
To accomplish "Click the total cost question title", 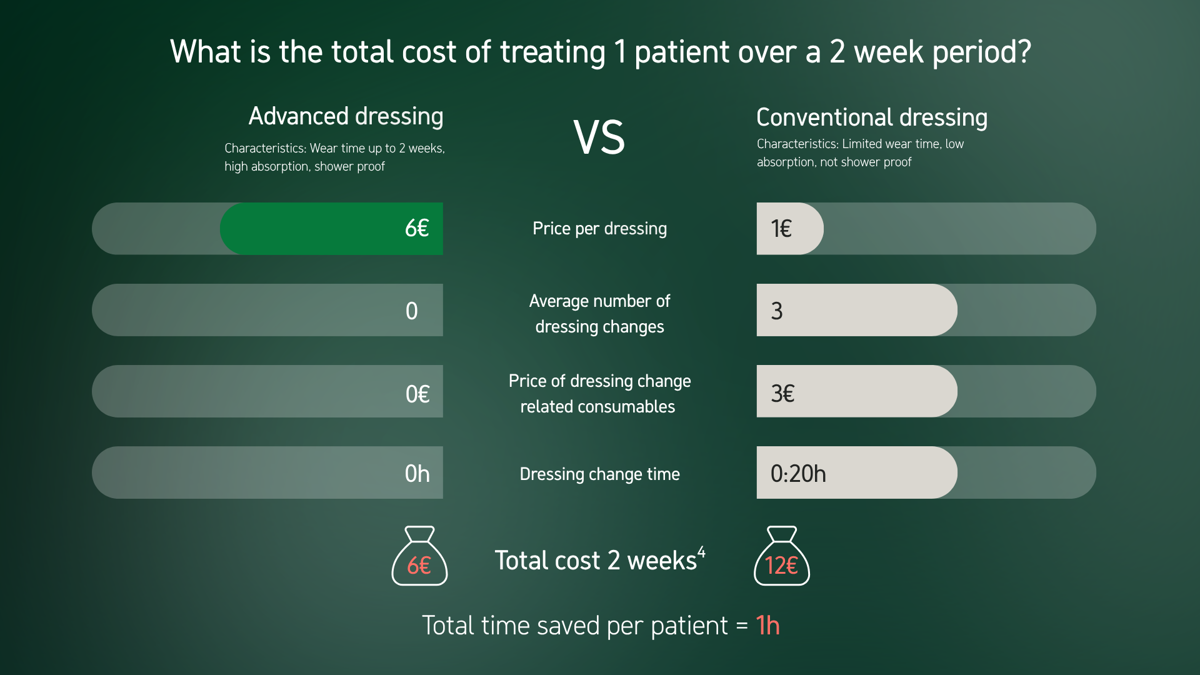I will point(600,52).
